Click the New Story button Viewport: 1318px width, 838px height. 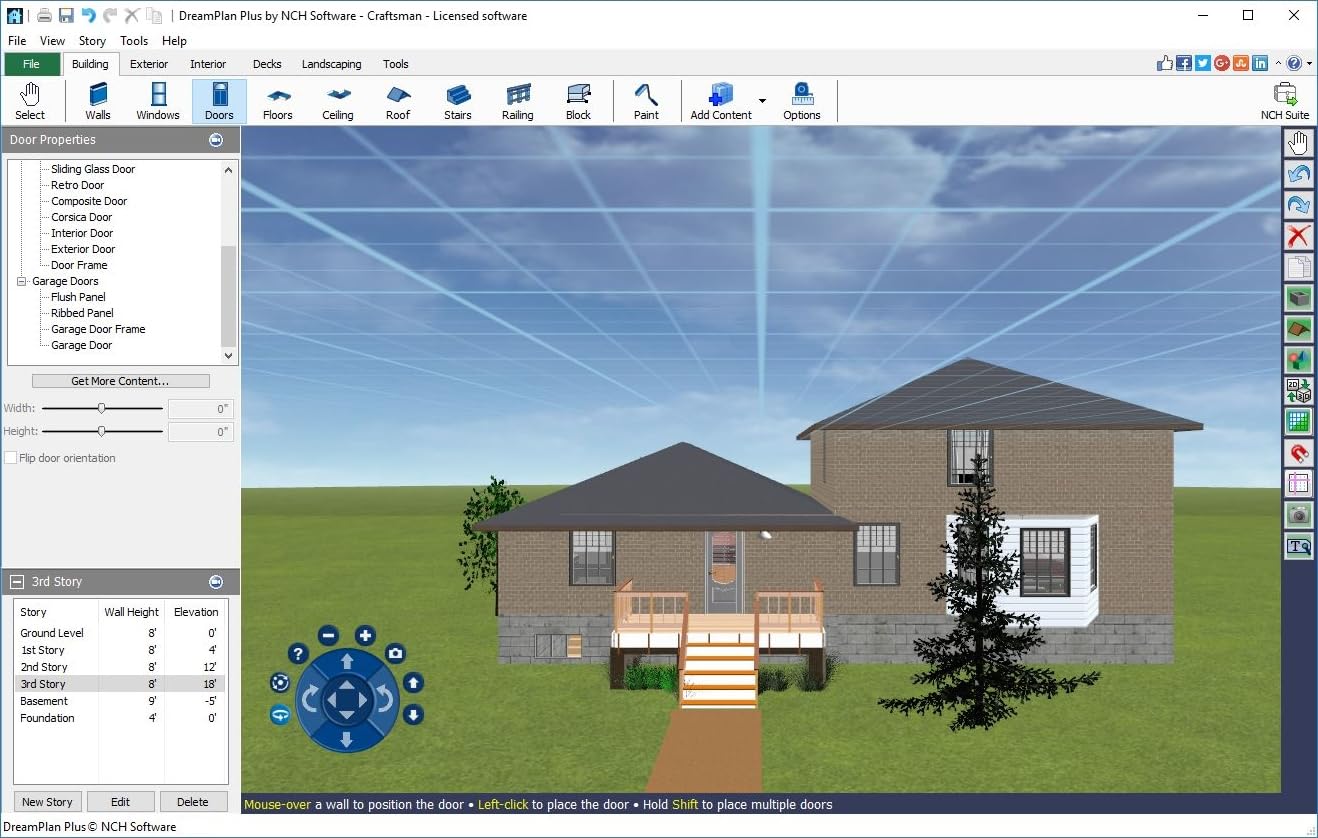[x=47, y=801]
